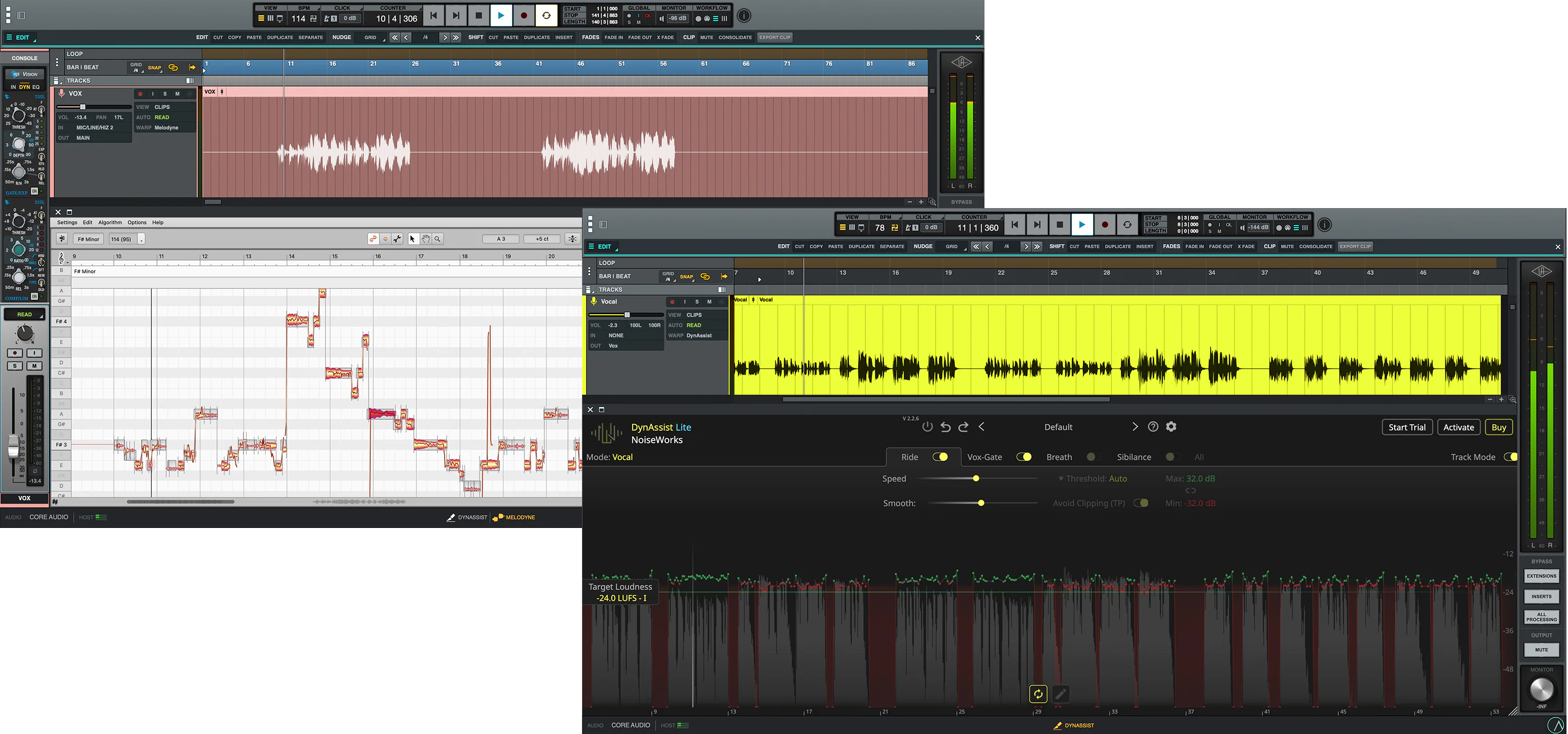Open the tempo 114 (95) dropdown arrow
The width and height of the screenshot is (1568, 734).
(x=141, y=239)
